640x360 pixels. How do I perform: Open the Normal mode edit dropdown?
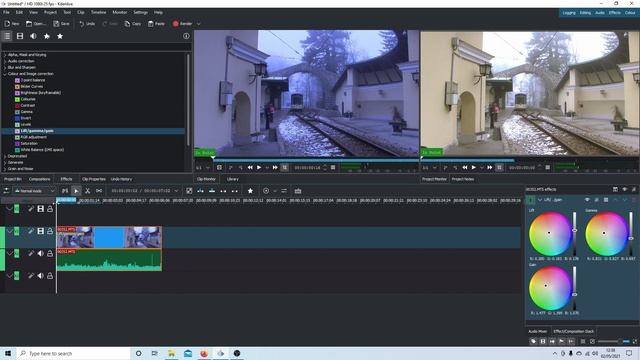pyautogui.click(x=34, y=191)
